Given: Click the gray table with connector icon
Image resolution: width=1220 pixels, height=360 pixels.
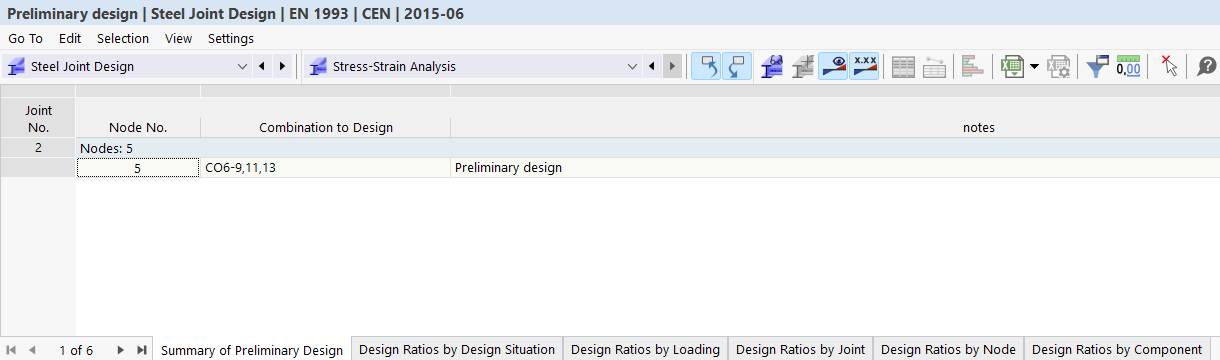Looking at the screenshot, I should coord(935,67).
